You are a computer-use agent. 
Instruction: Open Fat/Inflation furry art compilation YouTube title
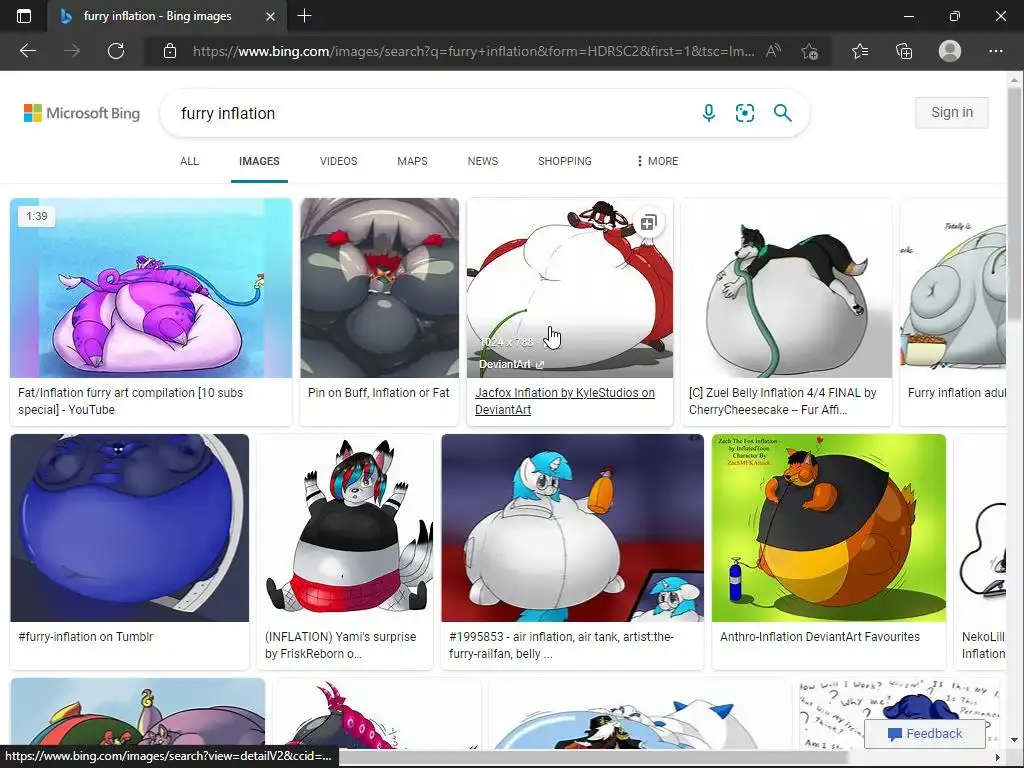point(131,401)
